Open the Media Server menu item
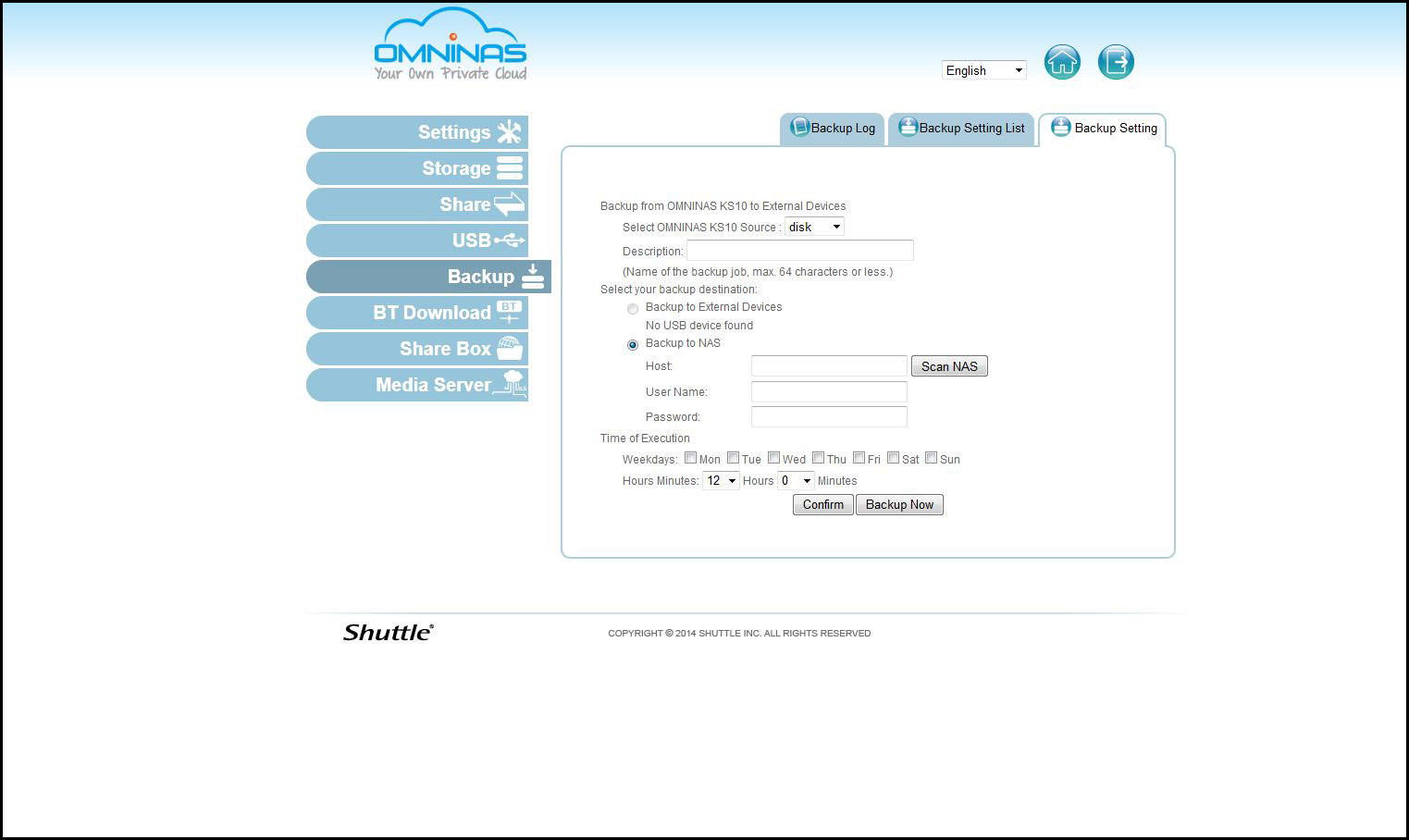Screen dimensions: 1409x840 417,385
